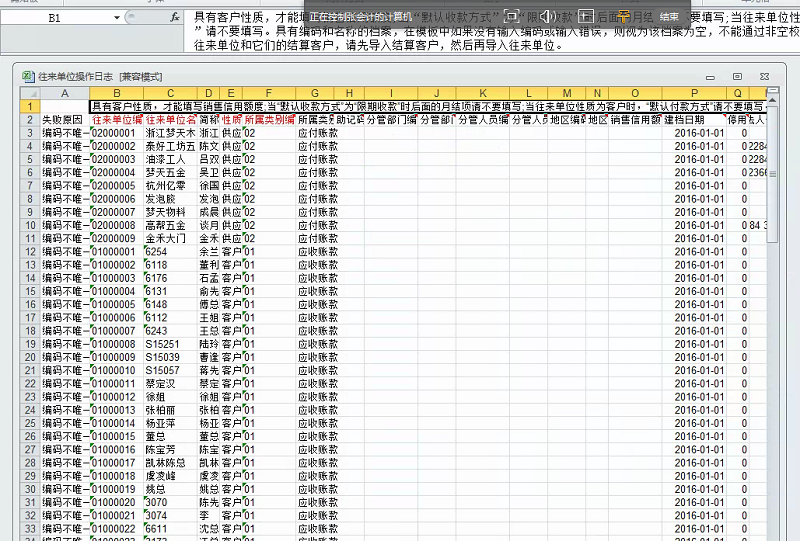Minimize the 往来单位操作日志 workbook window
800x541 pixels.
710,76
